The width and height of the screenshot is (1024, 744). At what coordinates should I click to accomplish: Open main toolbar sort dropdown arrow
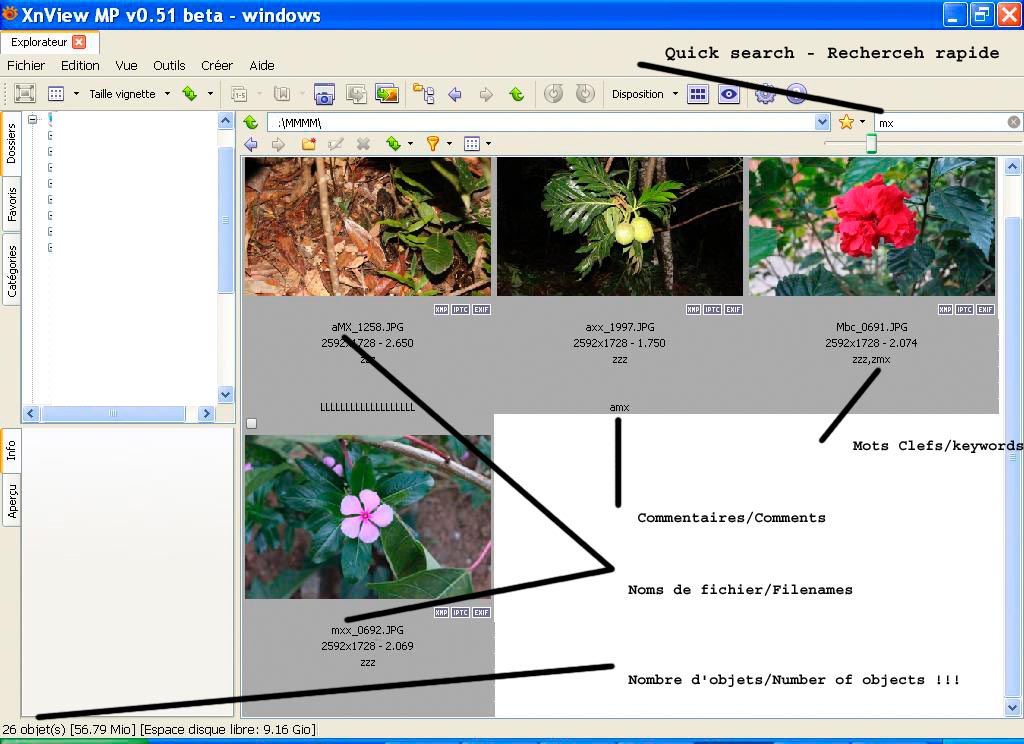pos(210,93)
